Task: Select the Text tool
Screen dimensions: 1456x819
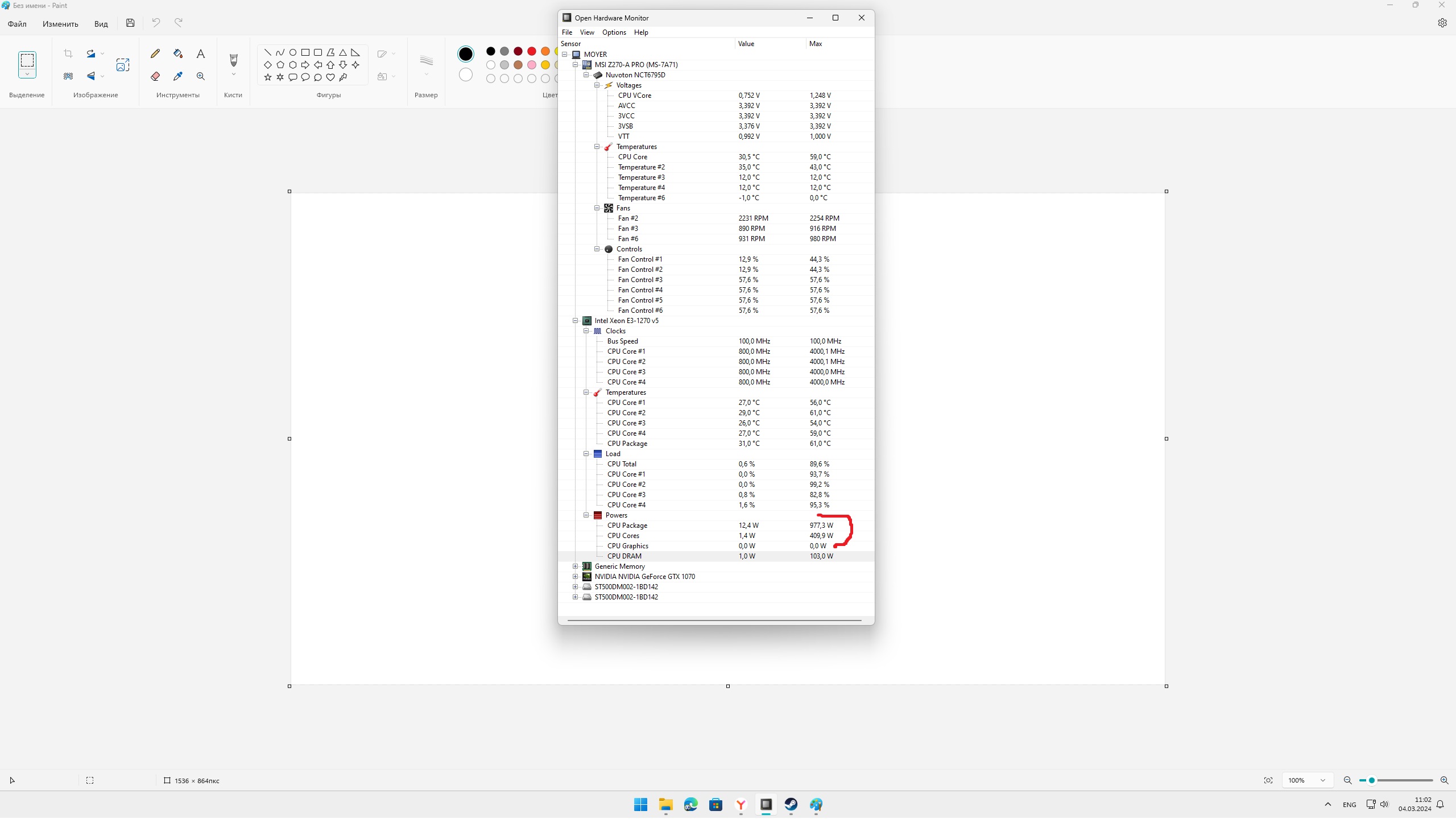Action: click(x=201, y=53)
